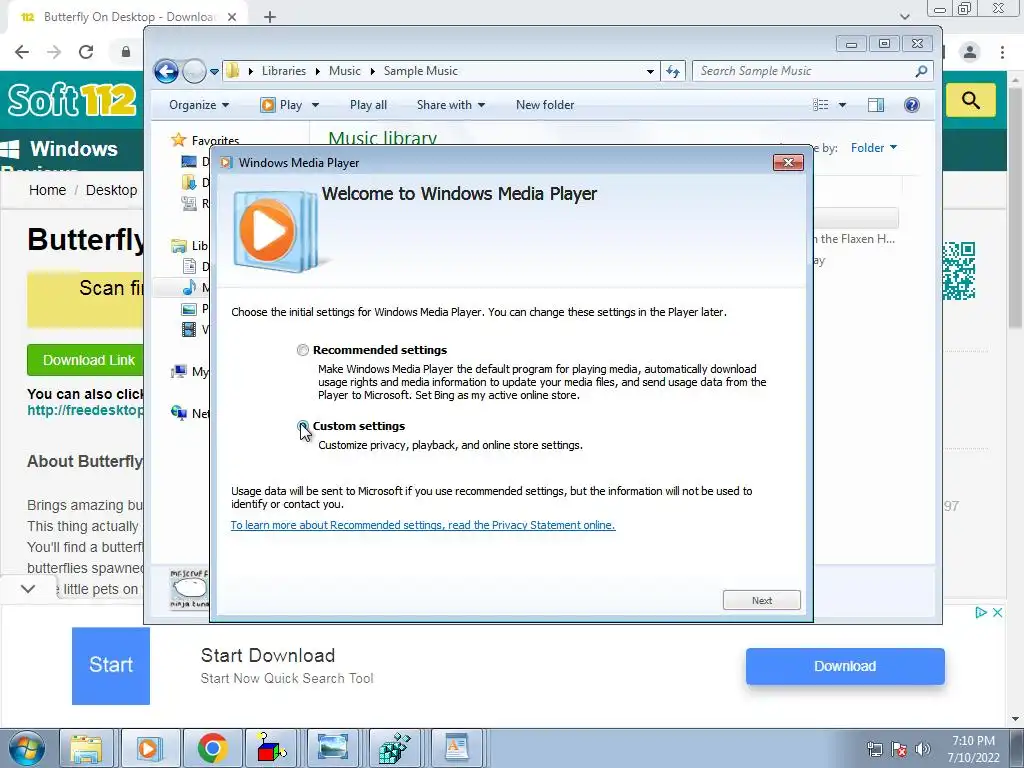
Task: Close the Windows Media Player welcome dialog
Action: tap(788, 163)
